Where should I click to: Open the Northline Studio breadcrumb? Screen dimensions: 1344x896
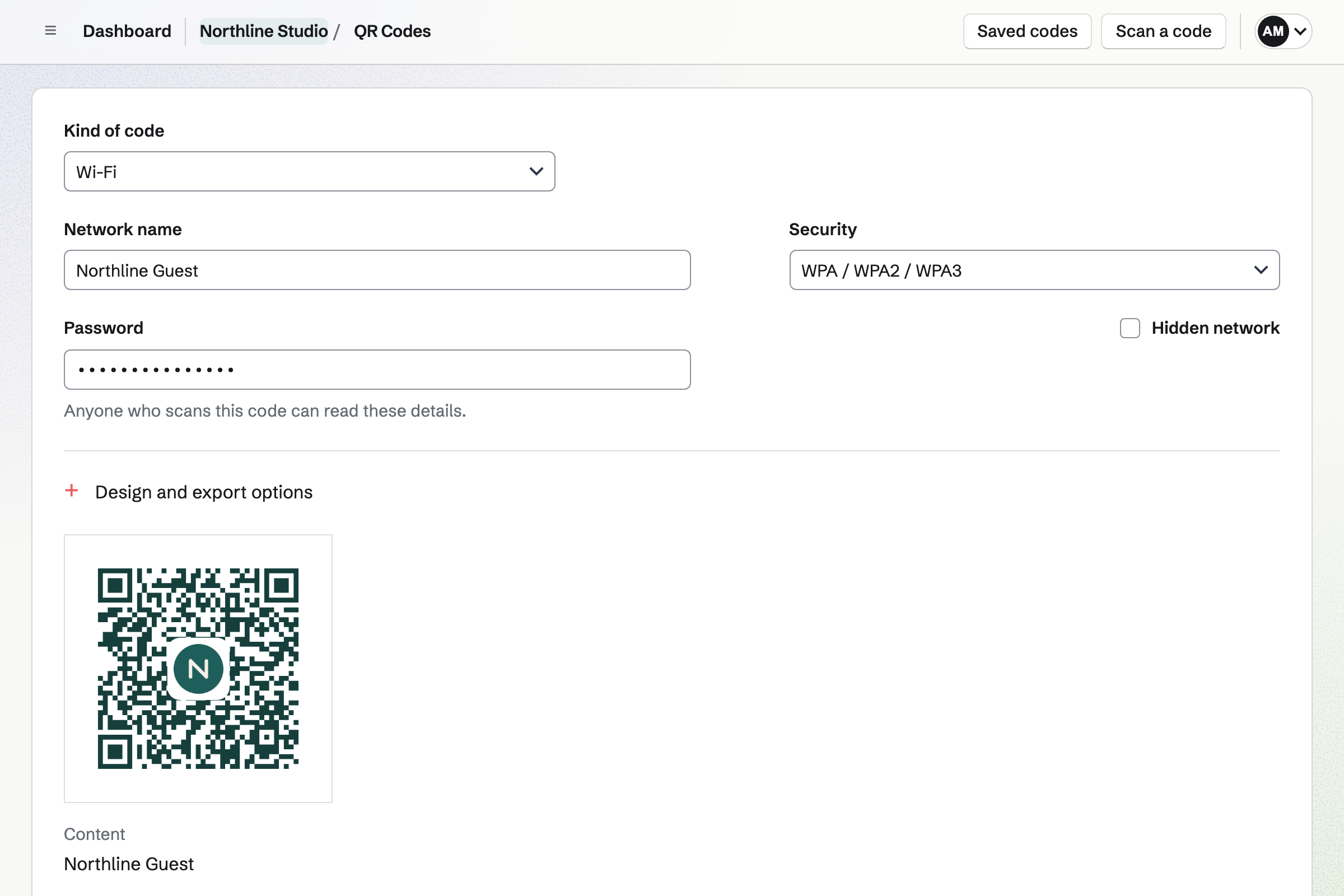(x=263, y=31)
